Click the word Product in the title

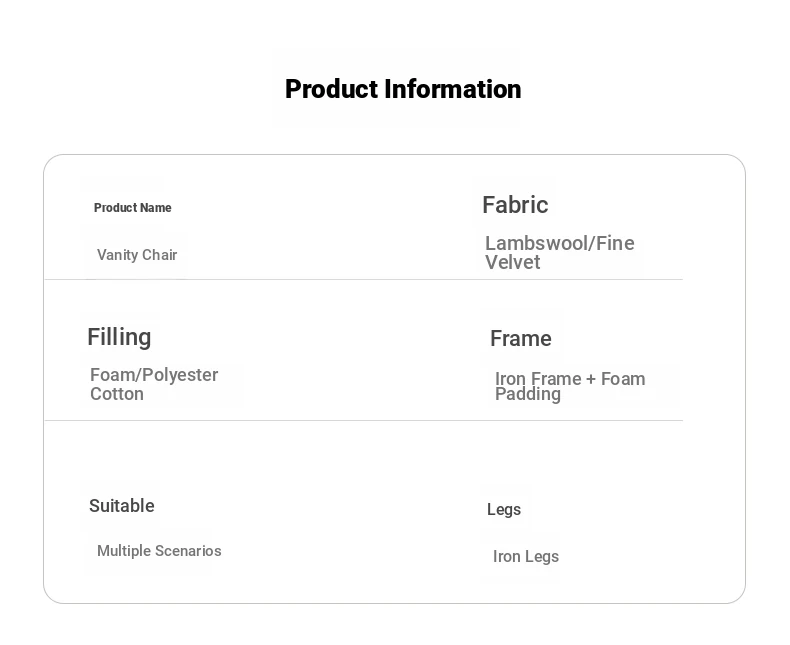coord(332,90)
